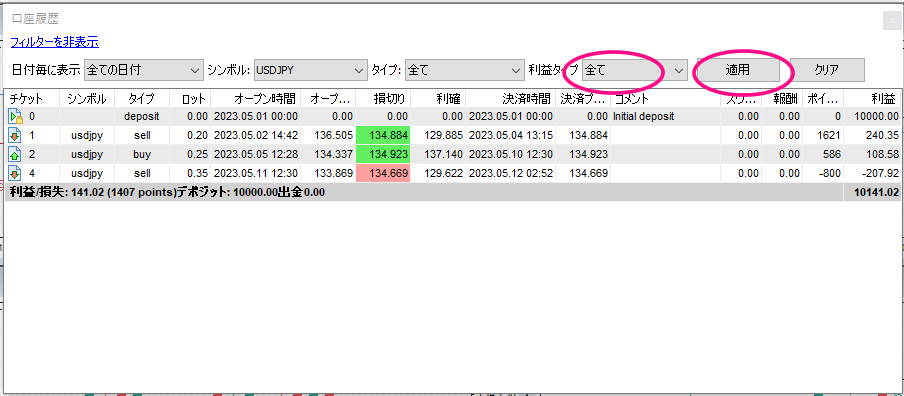Click the 利益/損失 summary row
Image resolution: width=904 pixels, height=396 pixels.
click(453, 193)
